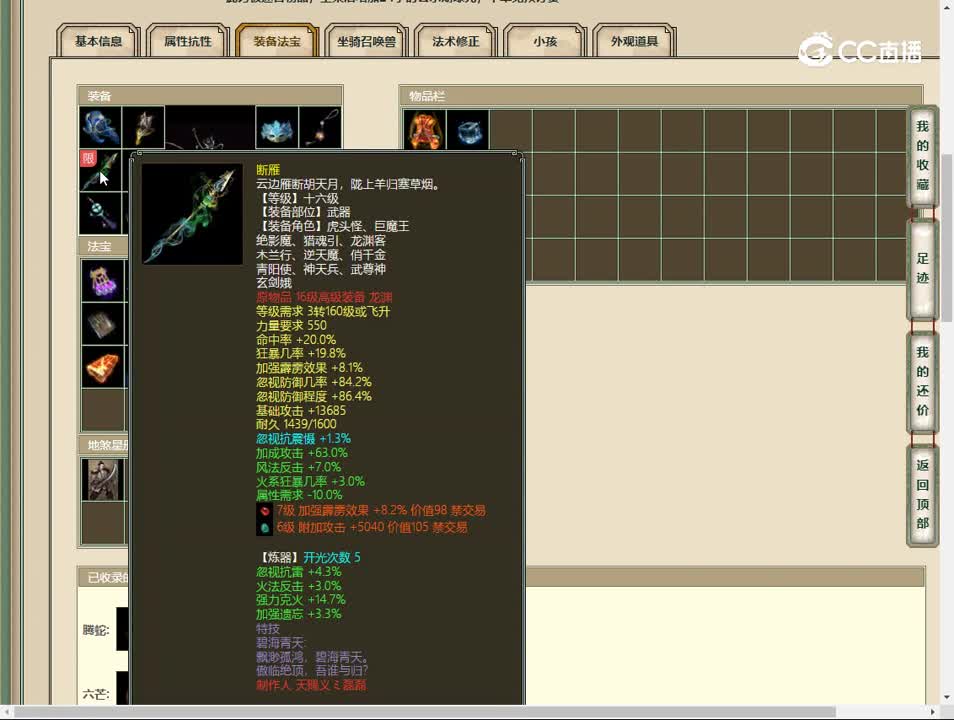The image size is (954, 720).
Task: Click the orange crystal 法宝 icon
Action: 103,367
